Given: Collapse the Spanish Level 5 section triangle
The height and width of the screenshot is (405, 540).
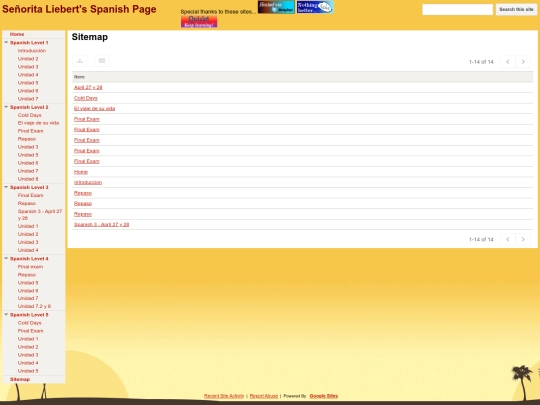Looking at the screenshot, I should [x=6, y=314].
